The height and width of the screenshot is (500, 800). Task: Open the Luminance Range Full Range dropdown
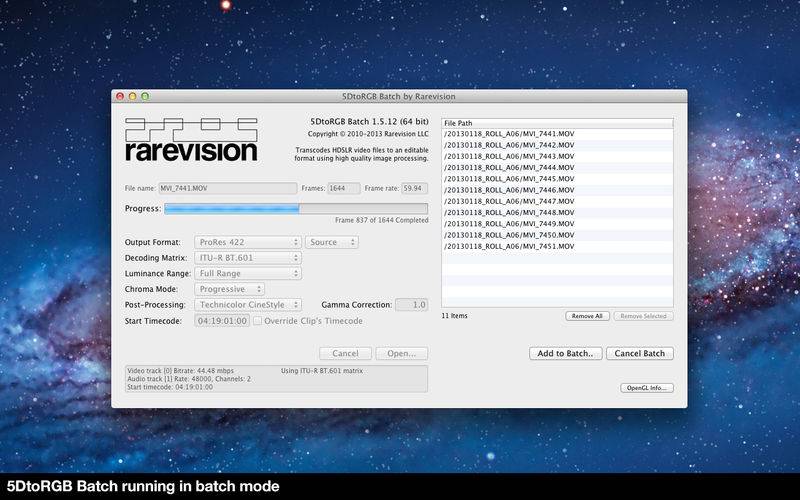click(x=248, y=273)
